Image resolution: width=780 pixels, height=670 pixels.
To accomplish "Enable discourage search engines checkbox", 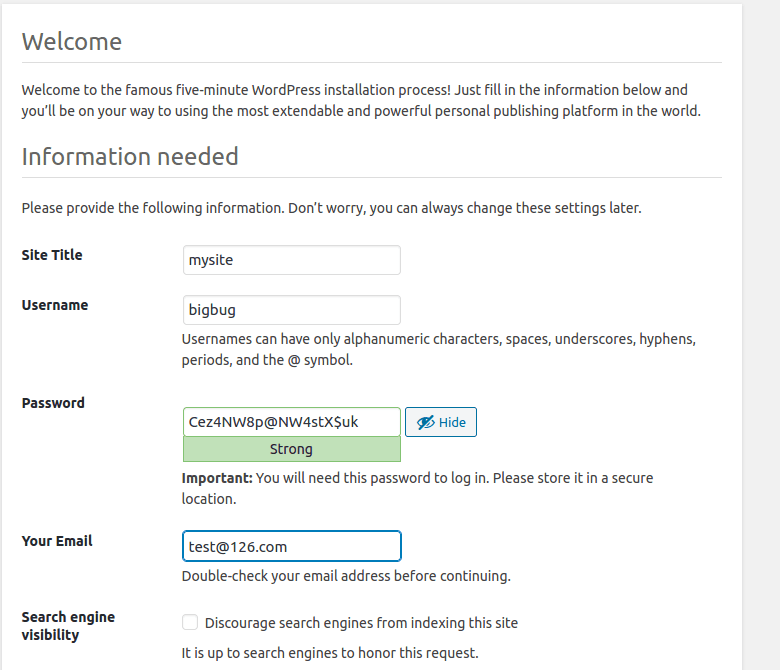I will [x=190, y=623].
